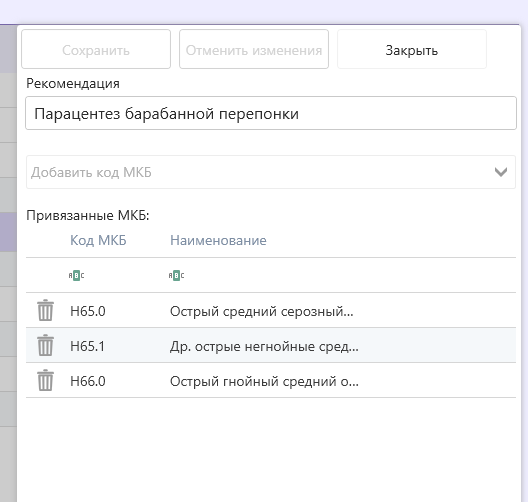The image size is (528, 502).
Task: Sort by the Код МКБ column header
Action: pos(98,240)
